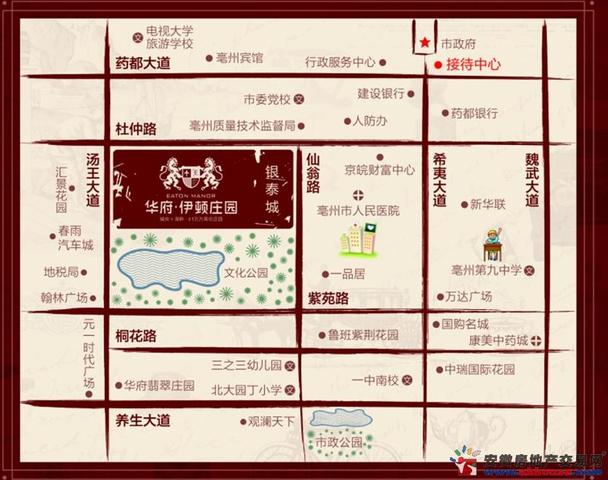Click the 桐花路 road label
The height and width of the screenshot is (480, 608).
[136, 336]
